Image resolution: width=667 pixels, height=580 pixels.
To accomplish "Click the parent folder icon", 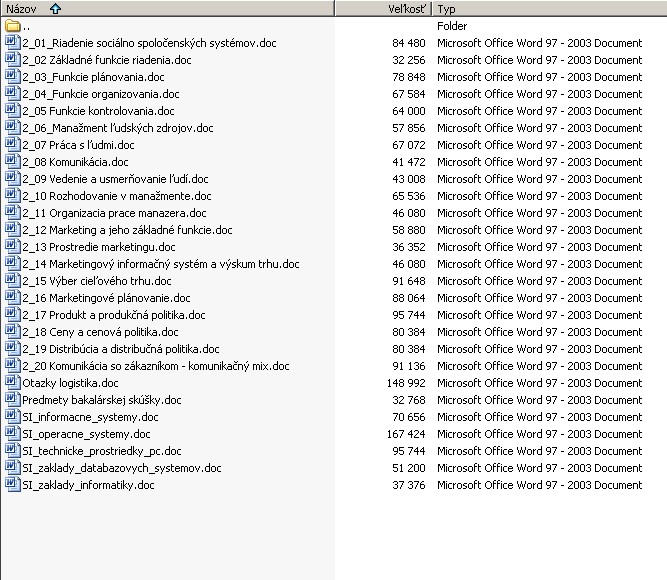I will 13,26.
